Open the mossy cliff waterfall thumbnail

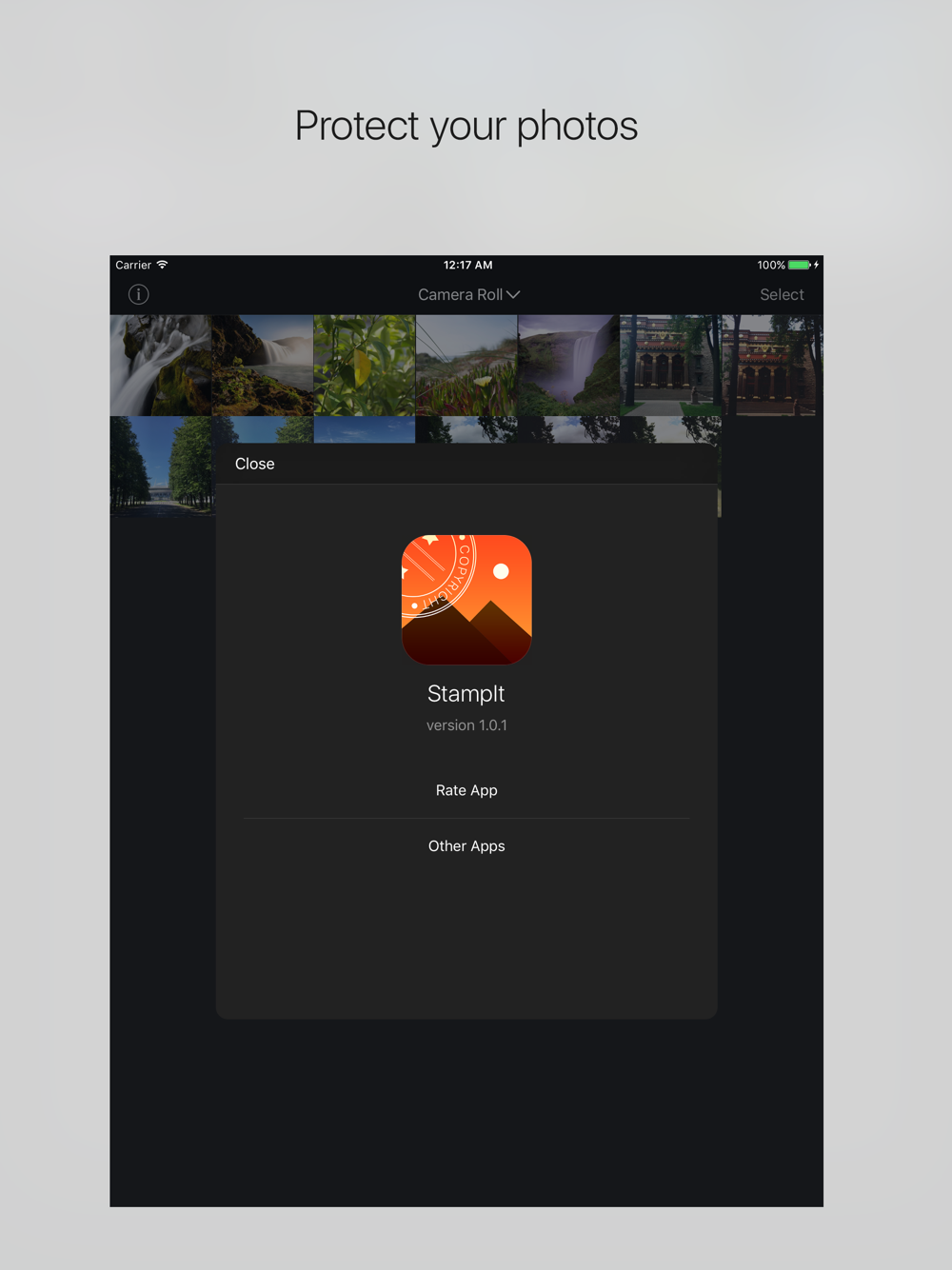click(x=263, y=366)
